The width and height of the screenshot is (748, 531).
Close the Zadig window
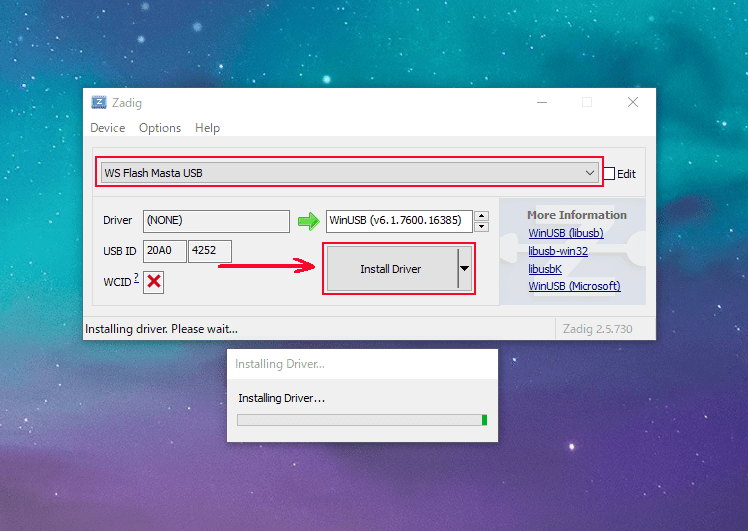(633, 102)
